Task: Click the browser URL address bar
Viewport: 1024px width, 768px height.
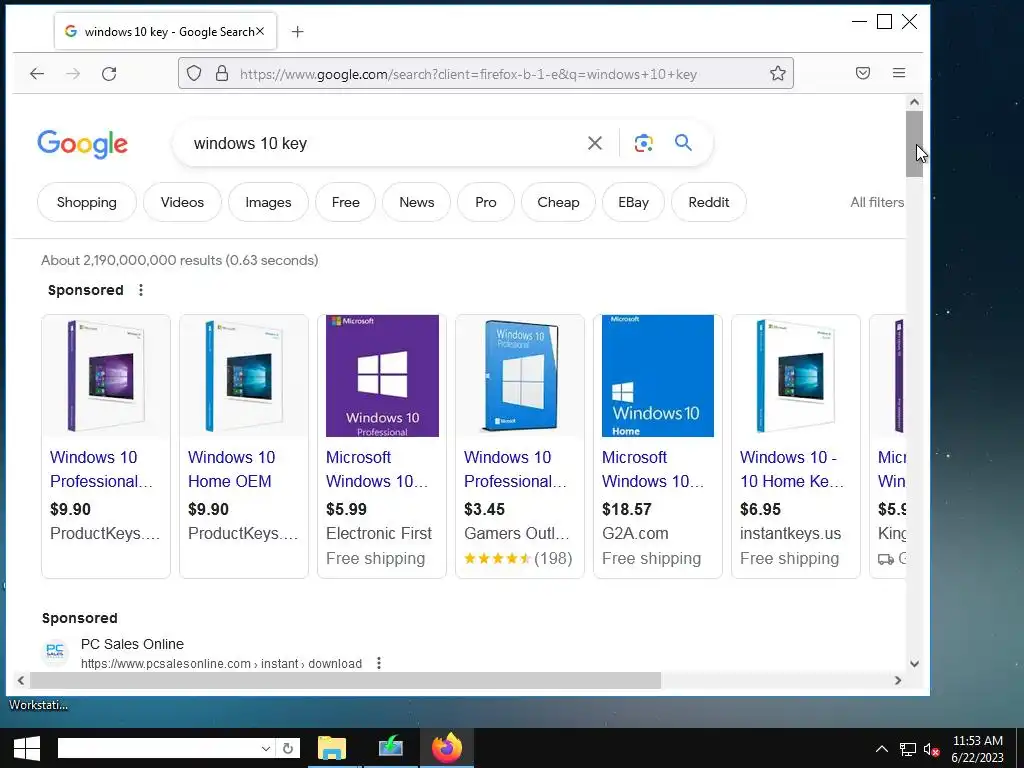Action: click(x=486, y=73)
